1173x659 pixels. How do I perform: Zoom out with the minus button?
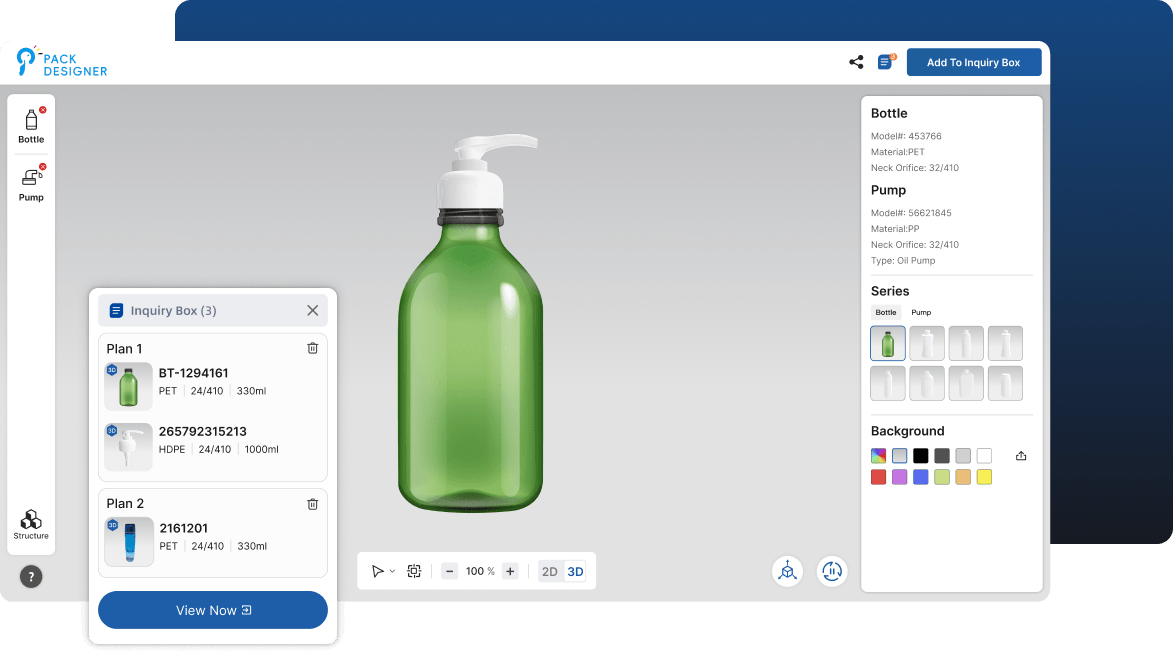click(x=449, y=571)
